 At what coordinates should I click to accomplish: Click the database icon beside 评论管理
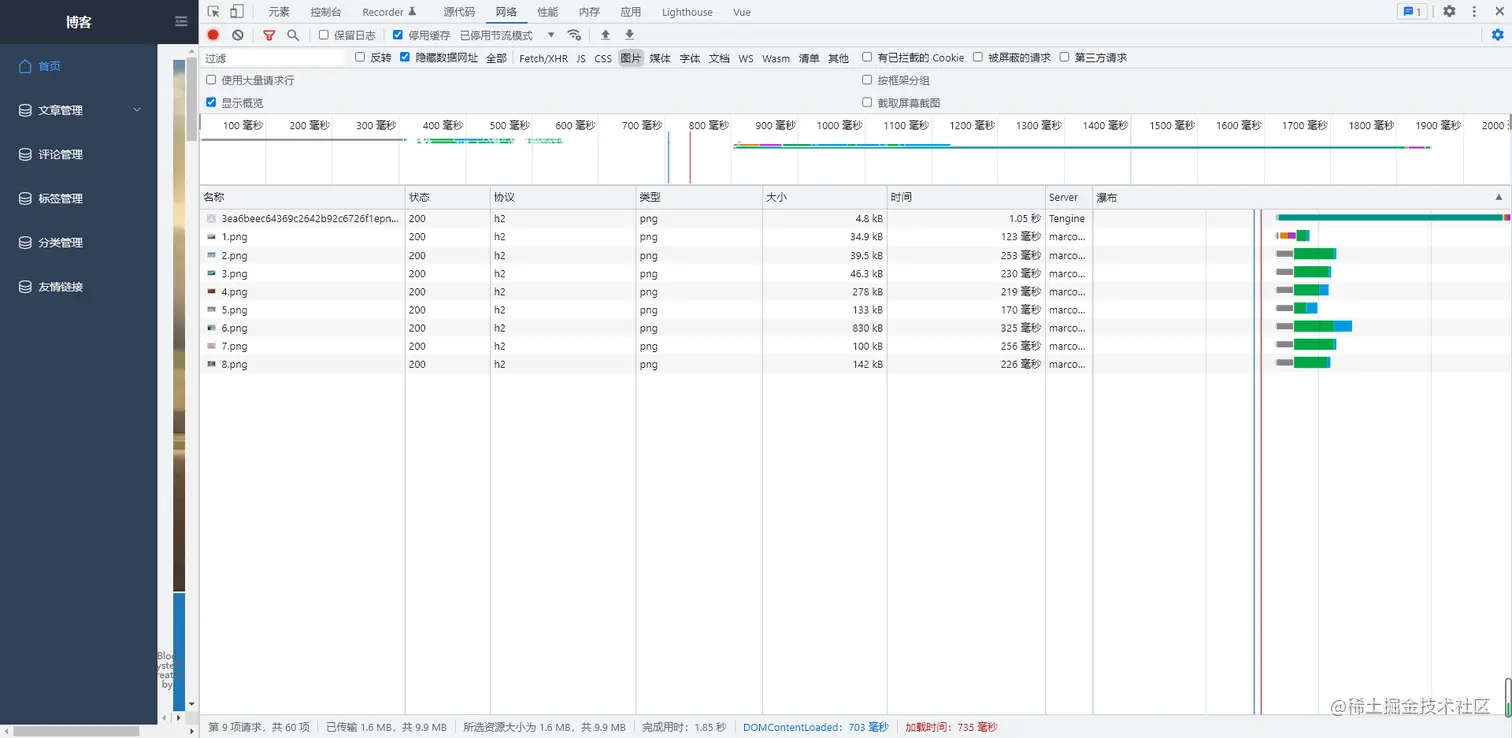pyautogui.click(x=26, y=155)
